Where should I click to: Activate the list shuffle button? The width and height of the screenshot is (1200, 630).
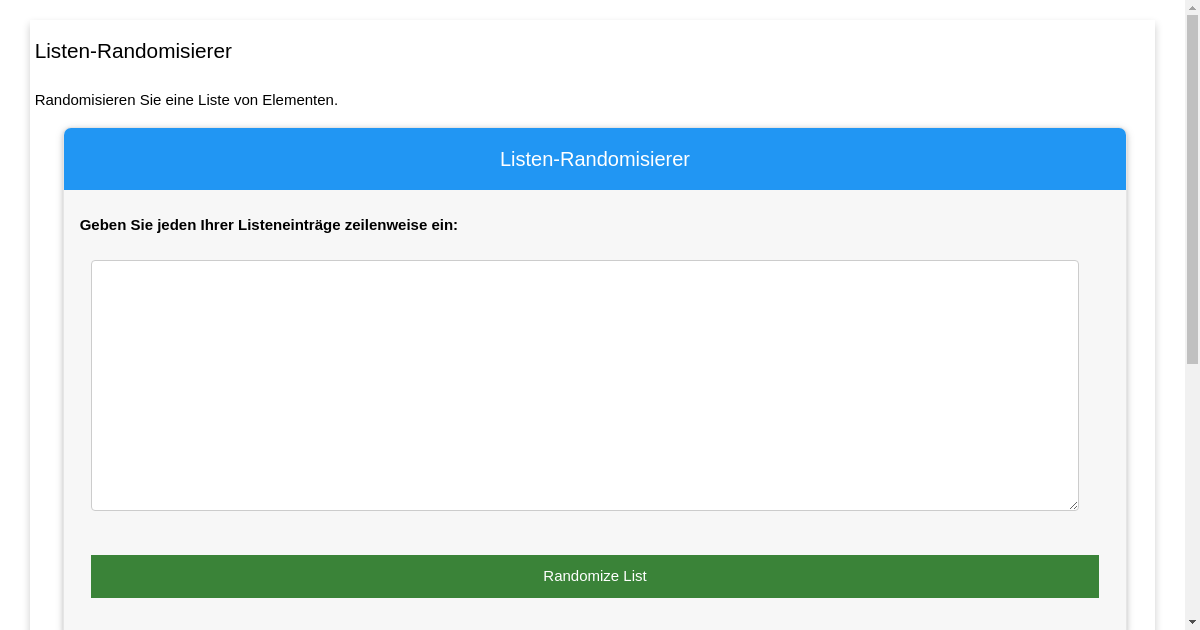click(594, 576)
